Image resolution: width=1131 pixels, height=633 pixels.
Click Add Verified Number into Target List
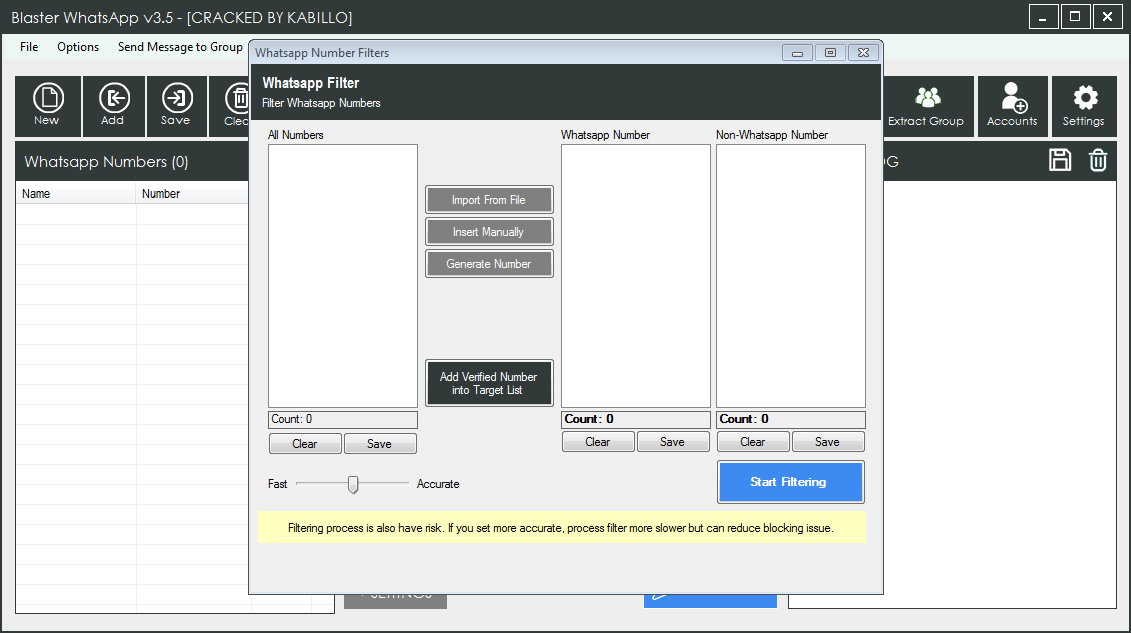tap(489, 383)
